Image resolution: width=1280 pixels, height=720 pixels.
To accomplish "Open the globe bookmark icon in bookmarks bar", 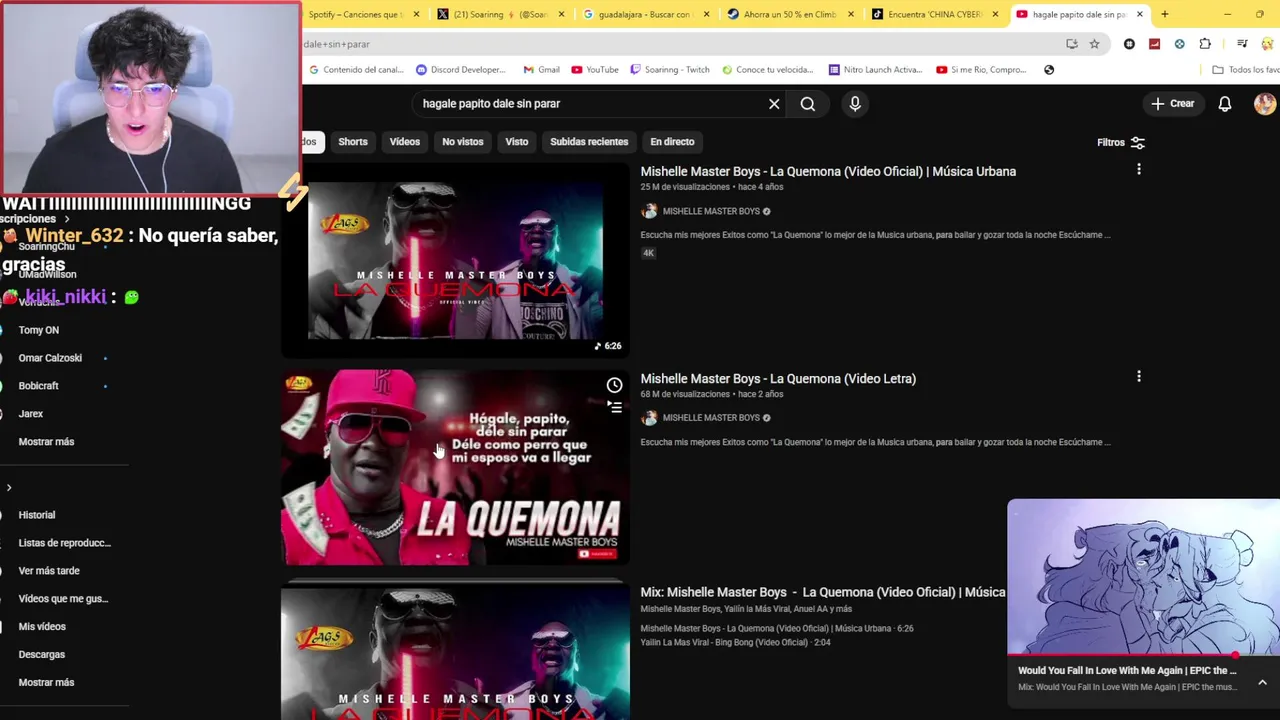I will (x=1049, y=70).
